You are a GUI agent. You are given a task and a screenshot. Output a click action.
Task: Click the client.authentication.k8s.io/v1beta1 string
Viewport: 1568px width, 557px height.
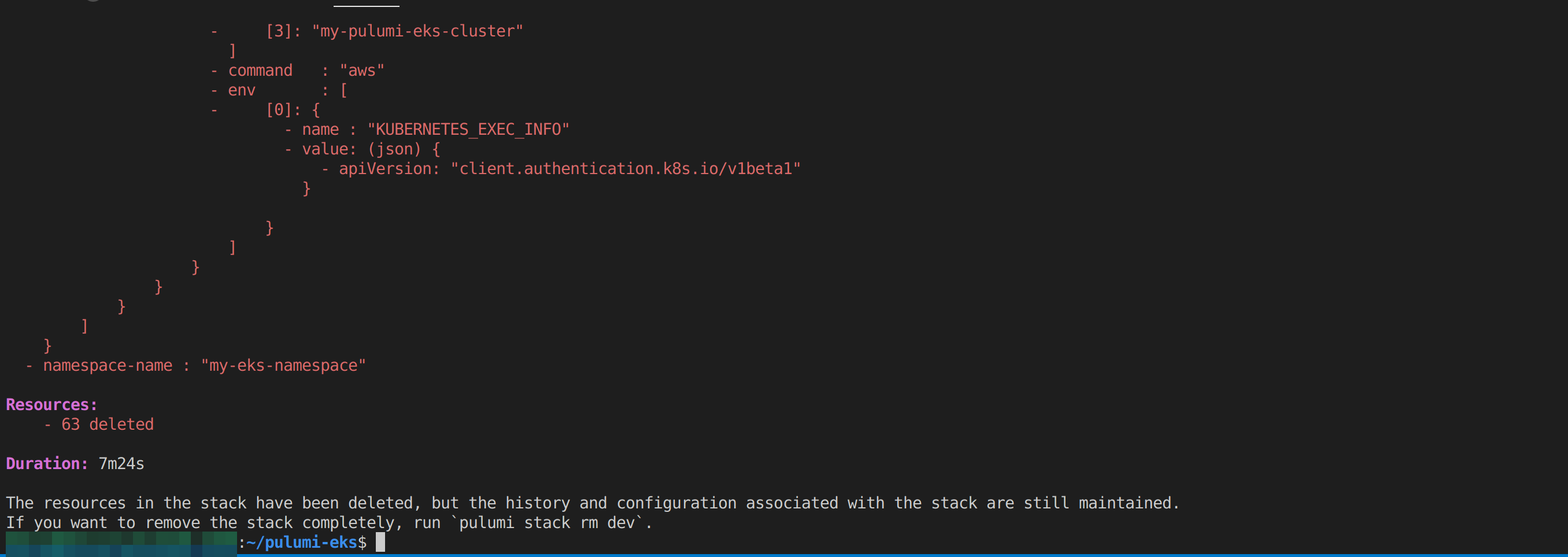[x=625, y=169]
